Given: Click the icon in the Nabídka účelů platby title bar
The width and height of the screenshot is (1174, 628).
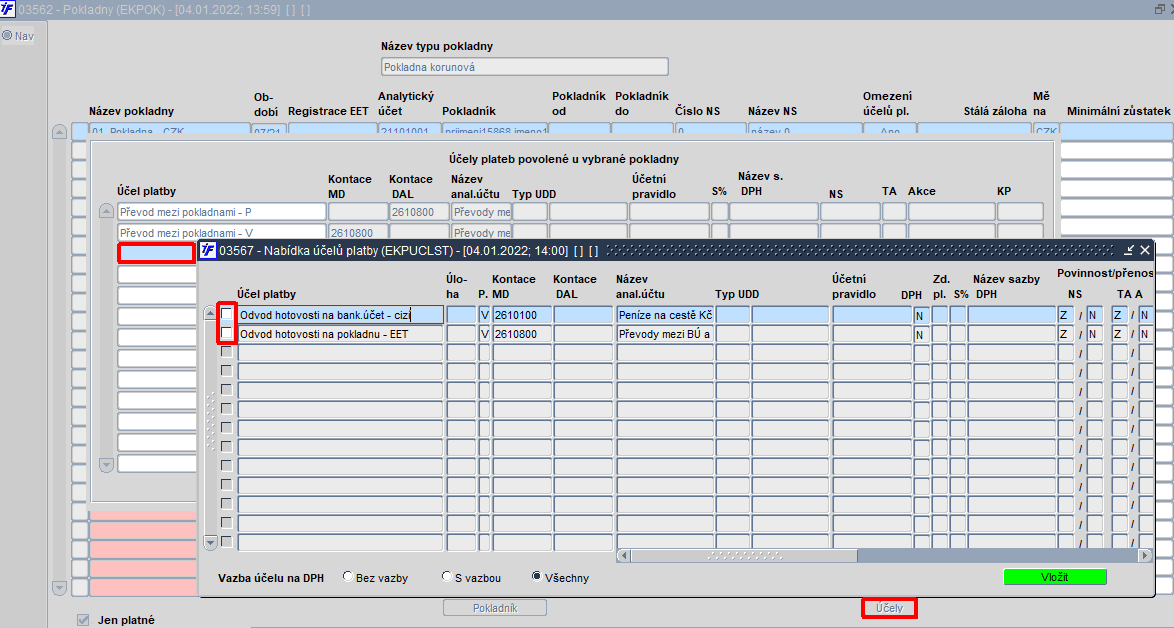Looking at the screenshot, I should tap(208, 250).
